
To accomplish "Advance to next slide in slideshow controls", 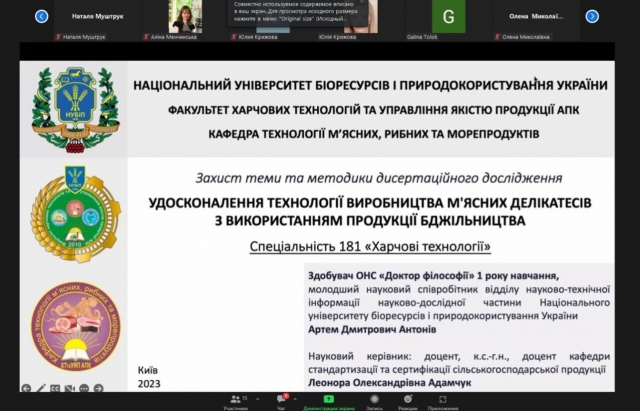I will click(x=98, y=388).
